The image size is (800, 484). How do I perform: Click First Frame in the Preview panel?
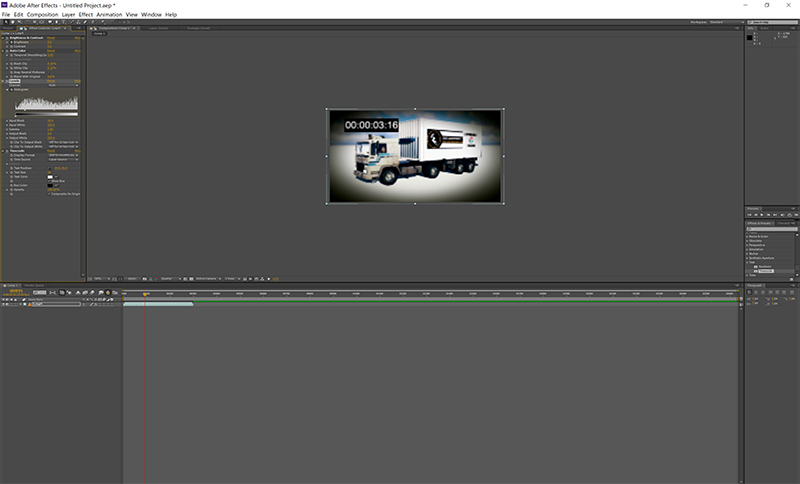click(749, 215)
